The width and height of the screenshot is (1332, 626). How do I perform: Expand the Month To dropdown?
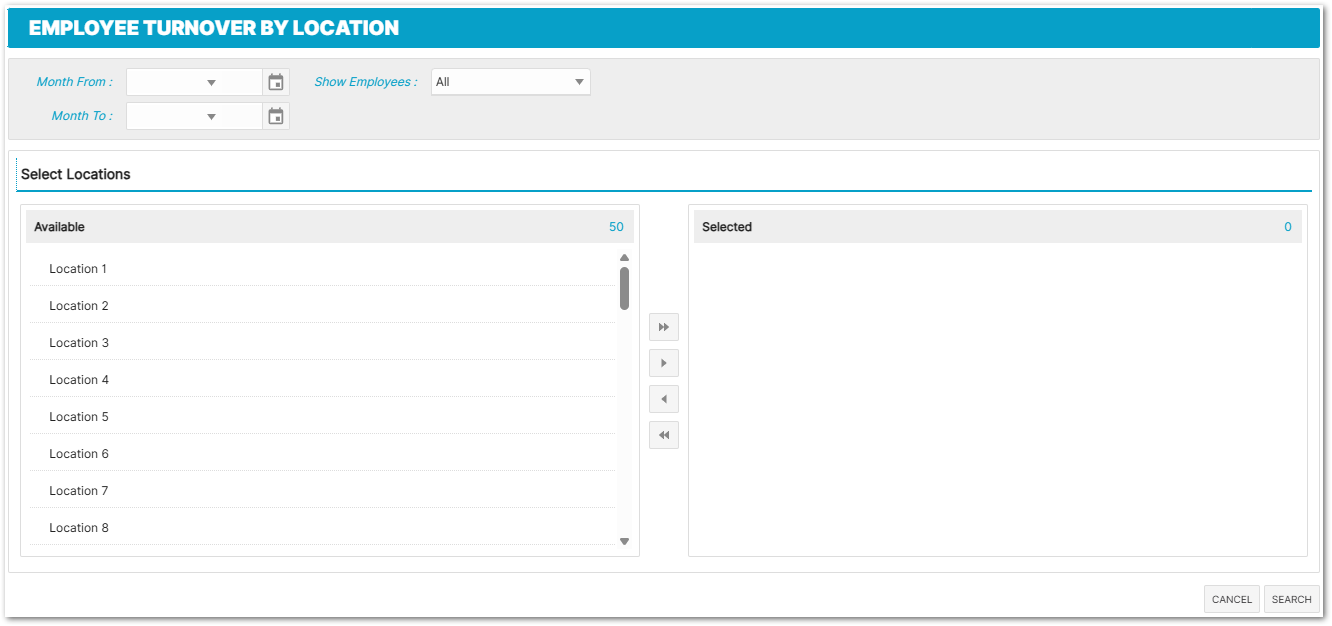click(211, 117)
